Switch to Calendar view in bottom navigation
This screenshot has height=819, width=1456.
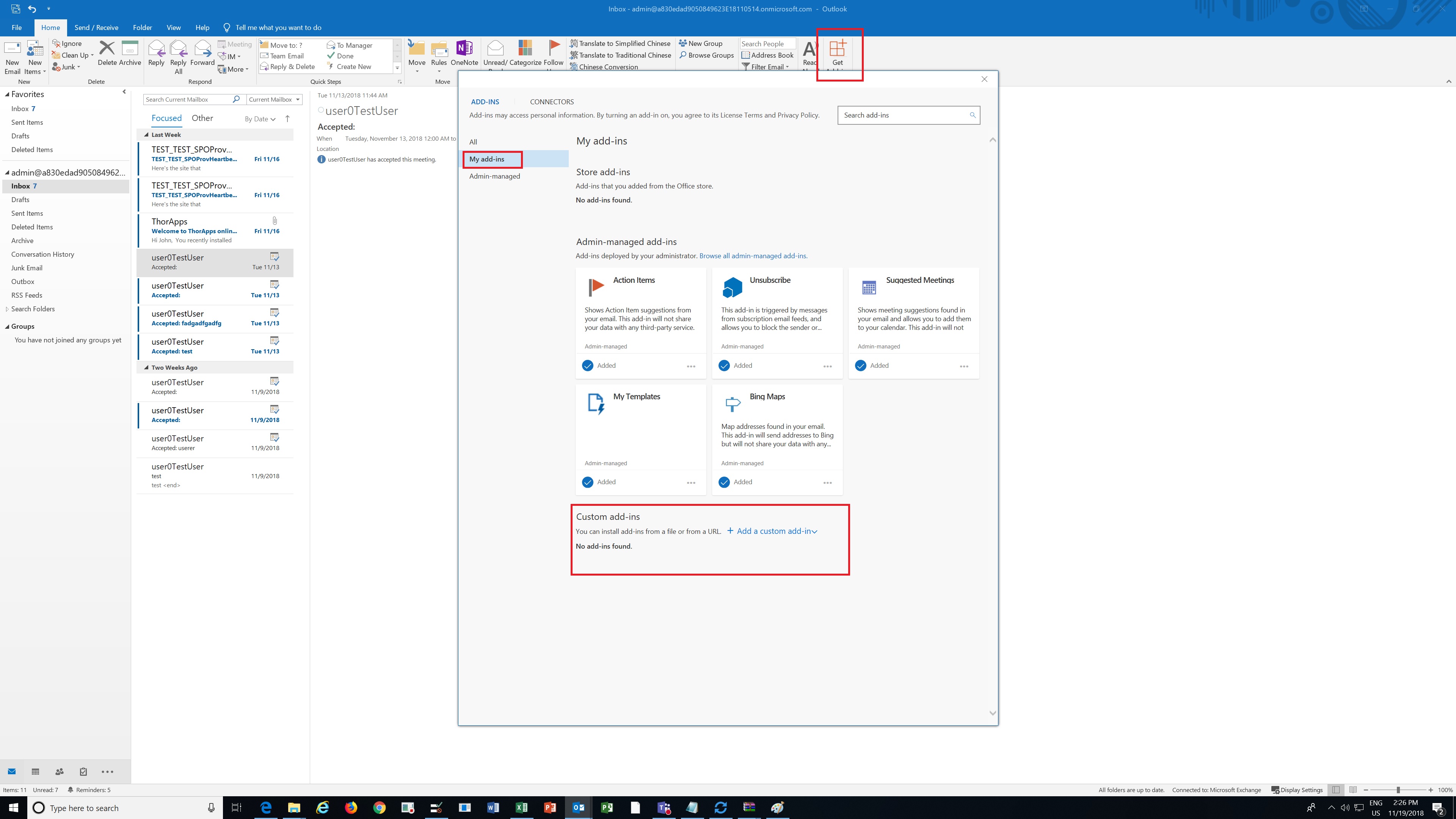36,772
